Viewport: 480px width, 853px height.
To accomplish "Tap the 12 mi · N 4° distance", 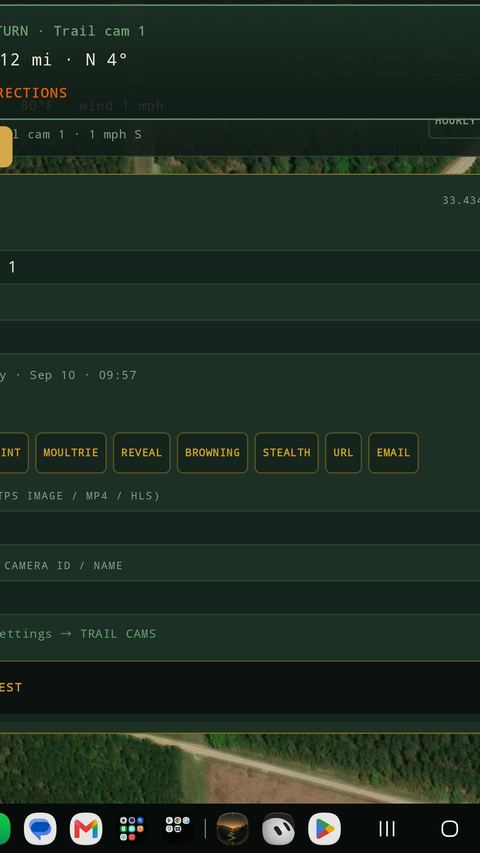I will (63, 59).
